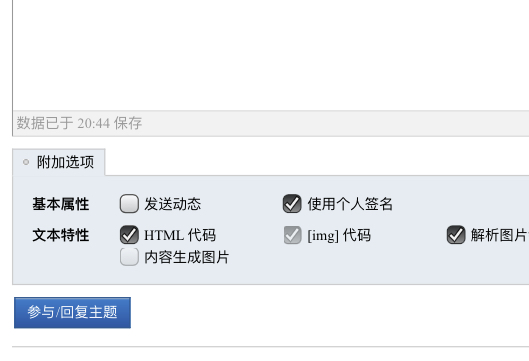
Task: Tick the 内容生成图片 checkbox
Action: click(x=129, y=257)
